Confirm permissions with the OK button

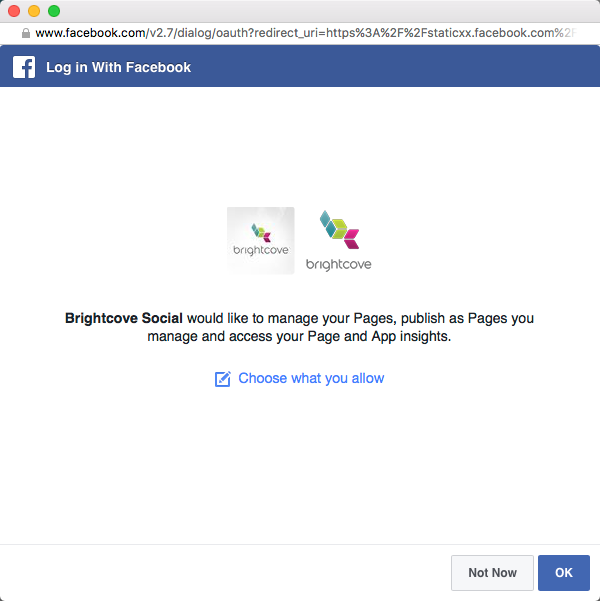tap(563, 573)
